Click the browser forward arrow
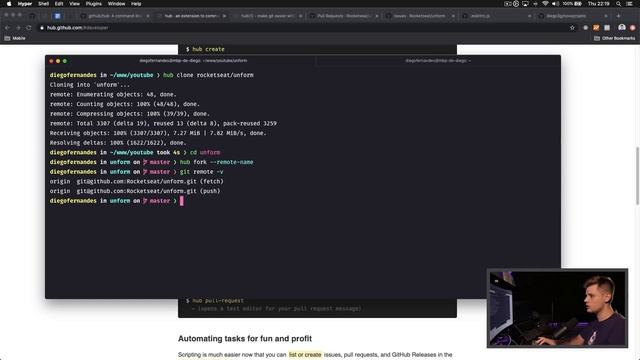The height and width of the screenshot is (360, 640). pyautogui.click(x=18, y=28)
